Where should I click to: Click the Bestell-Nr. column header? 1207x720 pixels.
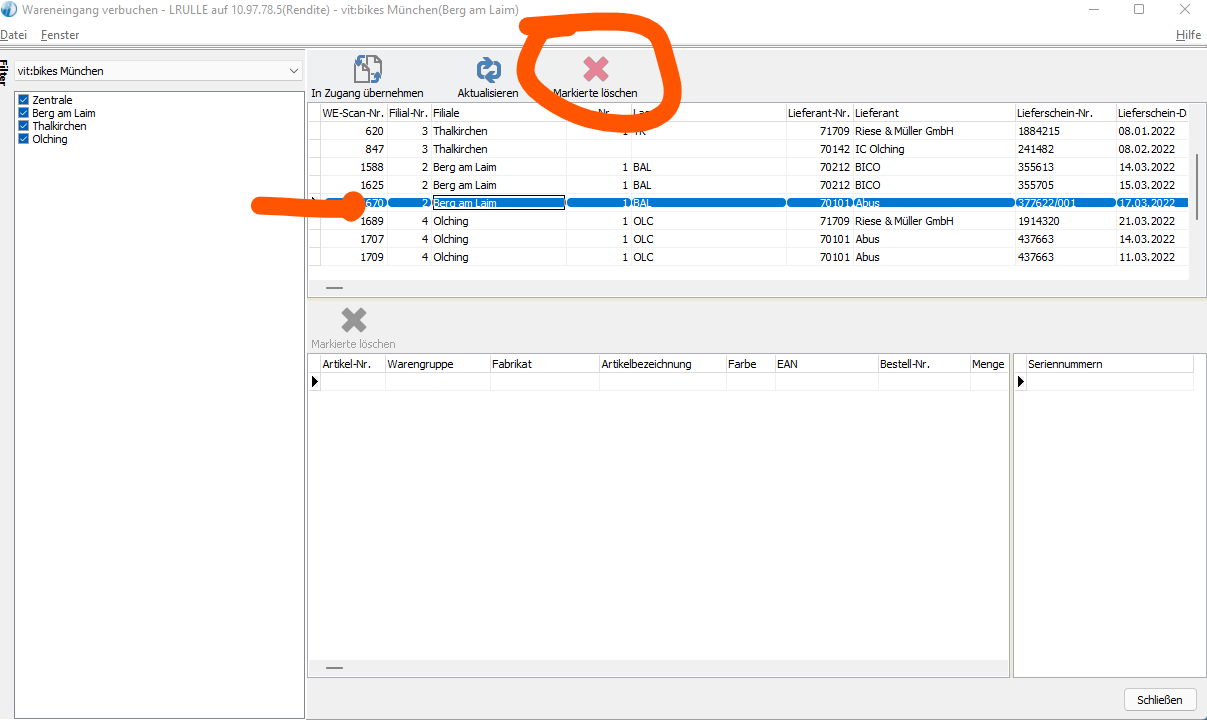923,364
